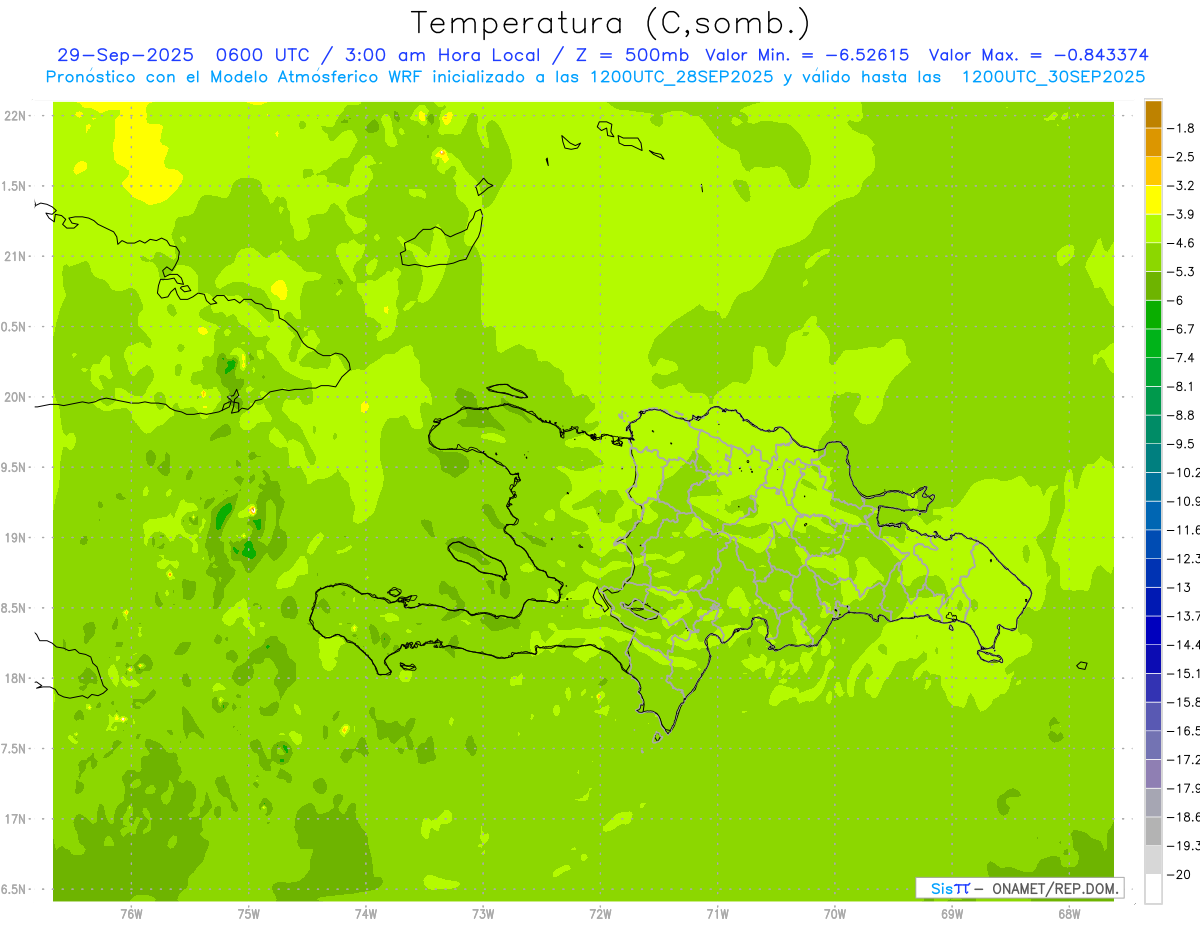The width and height of the screenshot is (1200, 927).
Task: Click Gonâve Island west of Haiti's coast
Action: pyautogui.click(x=476, y=557)
